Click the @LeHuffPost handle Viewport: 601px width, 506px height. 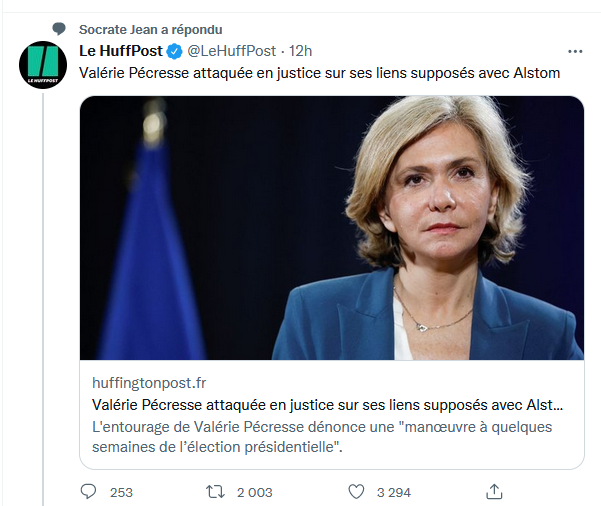(231, 51)
